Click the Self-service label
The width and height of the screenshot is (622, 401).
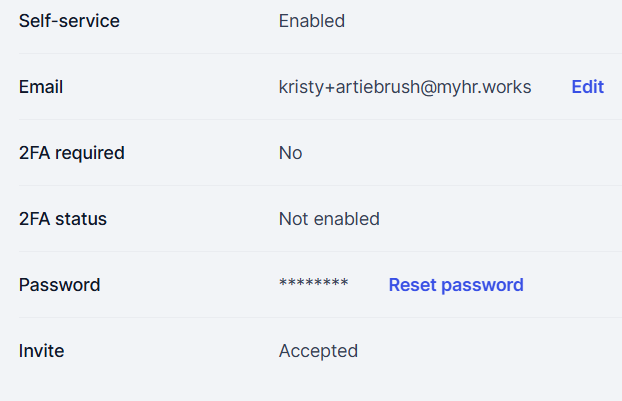69,21
